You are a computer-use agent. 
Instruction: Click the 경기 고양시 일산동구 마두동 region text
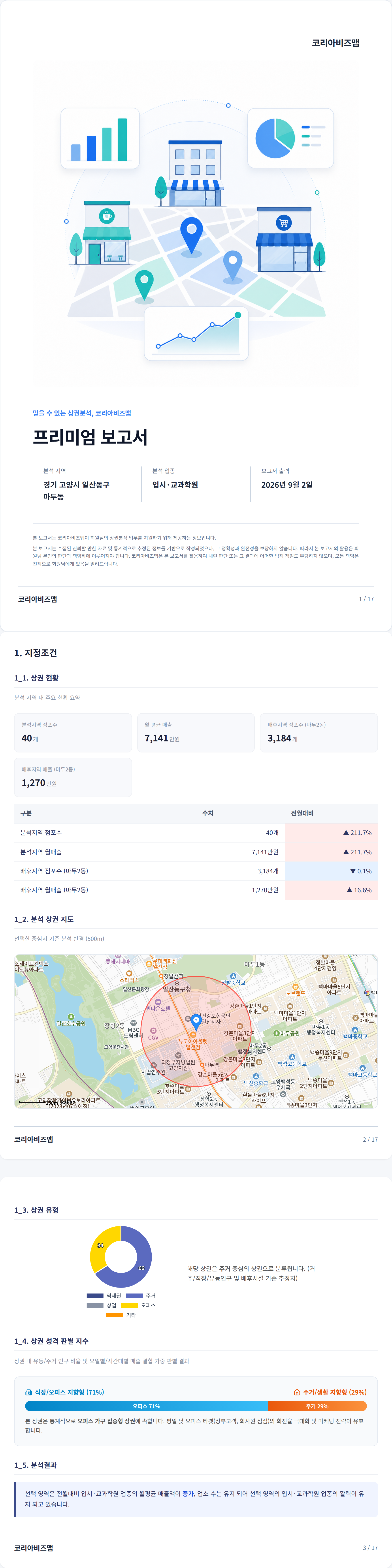tap(76, 491)
